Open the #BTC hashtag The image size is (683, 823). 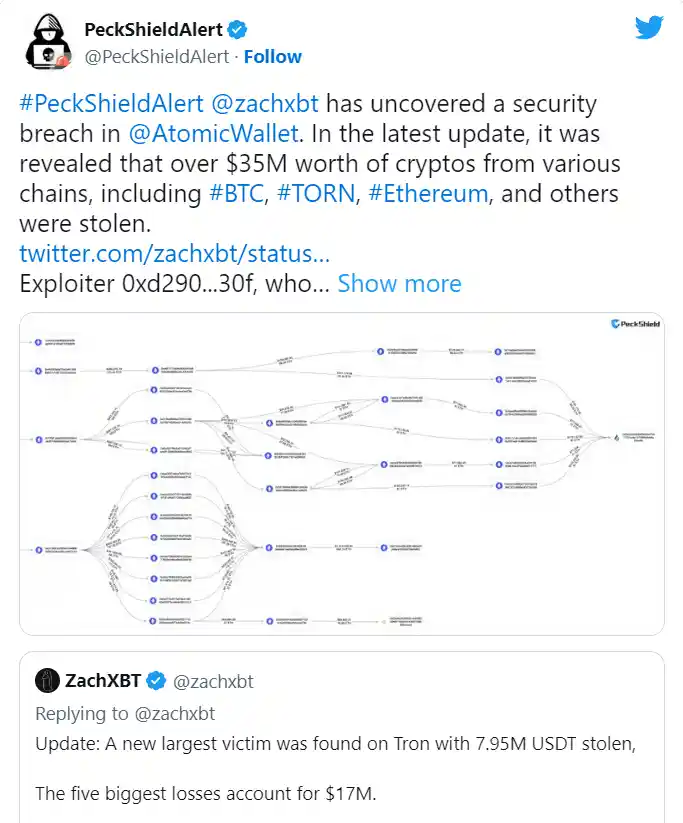tap(237, 193)
